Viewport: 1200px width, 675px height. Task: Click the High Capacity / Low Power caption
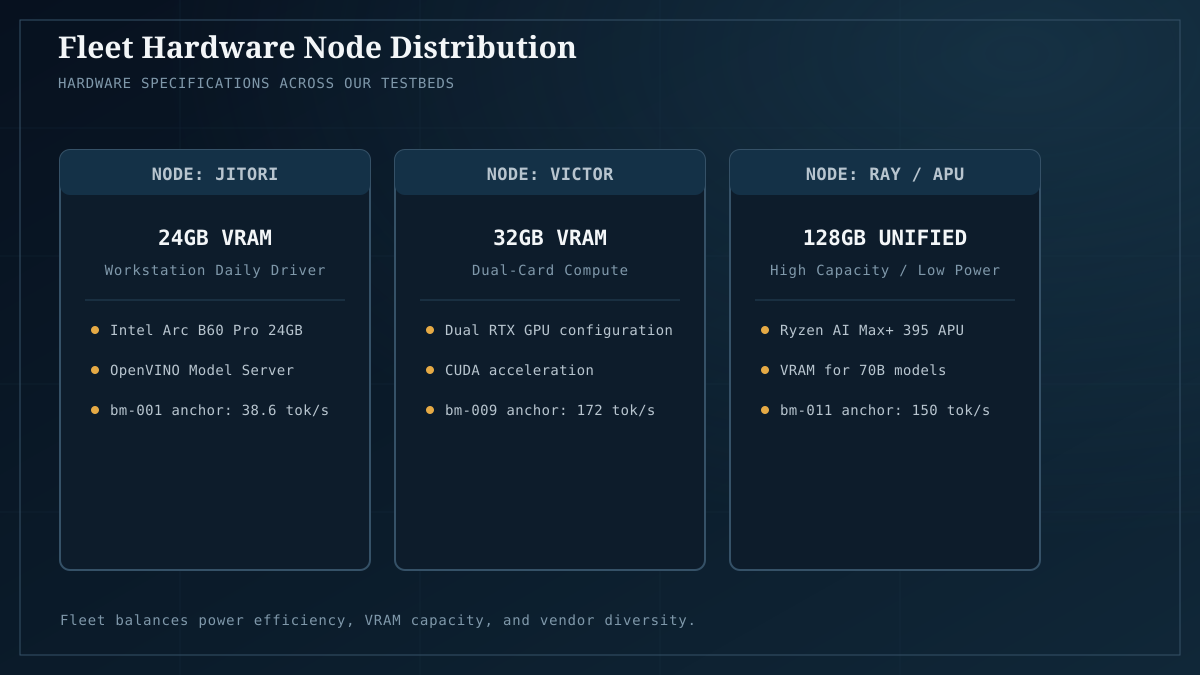click(x=885, y=270)
